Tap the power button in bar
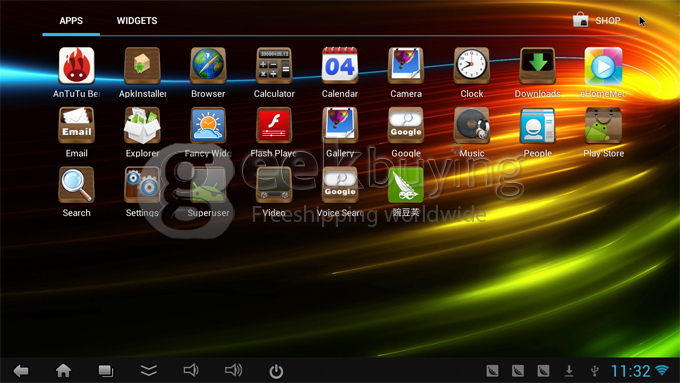680x383 pixels. click(276, 371)
